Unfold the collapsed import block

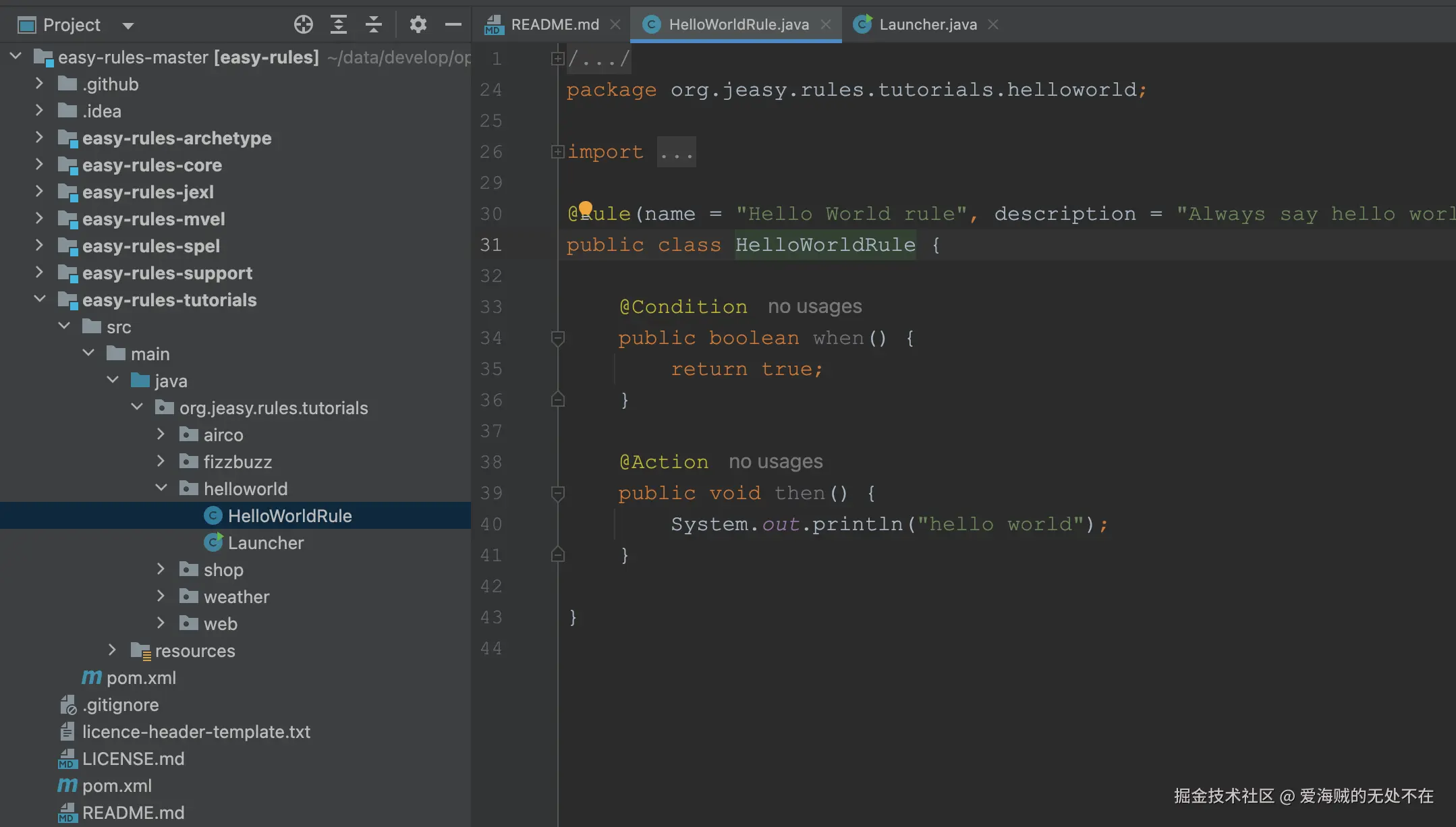557,152
